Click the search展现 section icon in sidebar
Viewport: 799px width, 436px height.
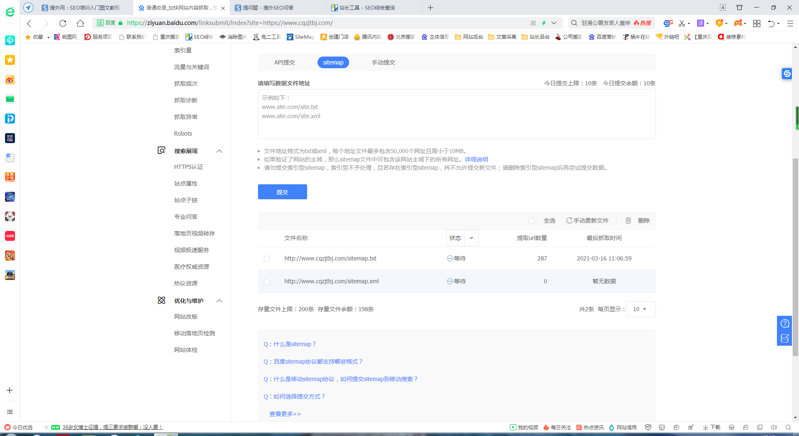[x=161, y=151]
